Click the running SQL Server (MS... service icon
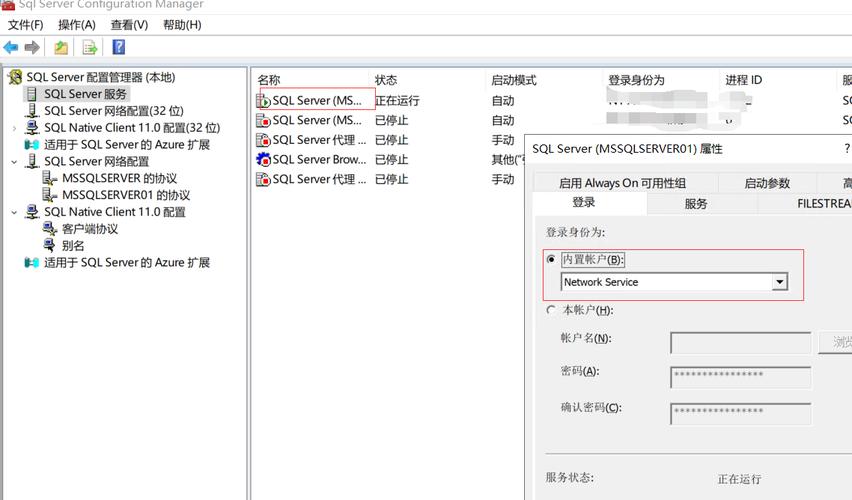Image resolution: width=852 pixels, height=500 pixels. pyautogui.click(x=264, y=101)
